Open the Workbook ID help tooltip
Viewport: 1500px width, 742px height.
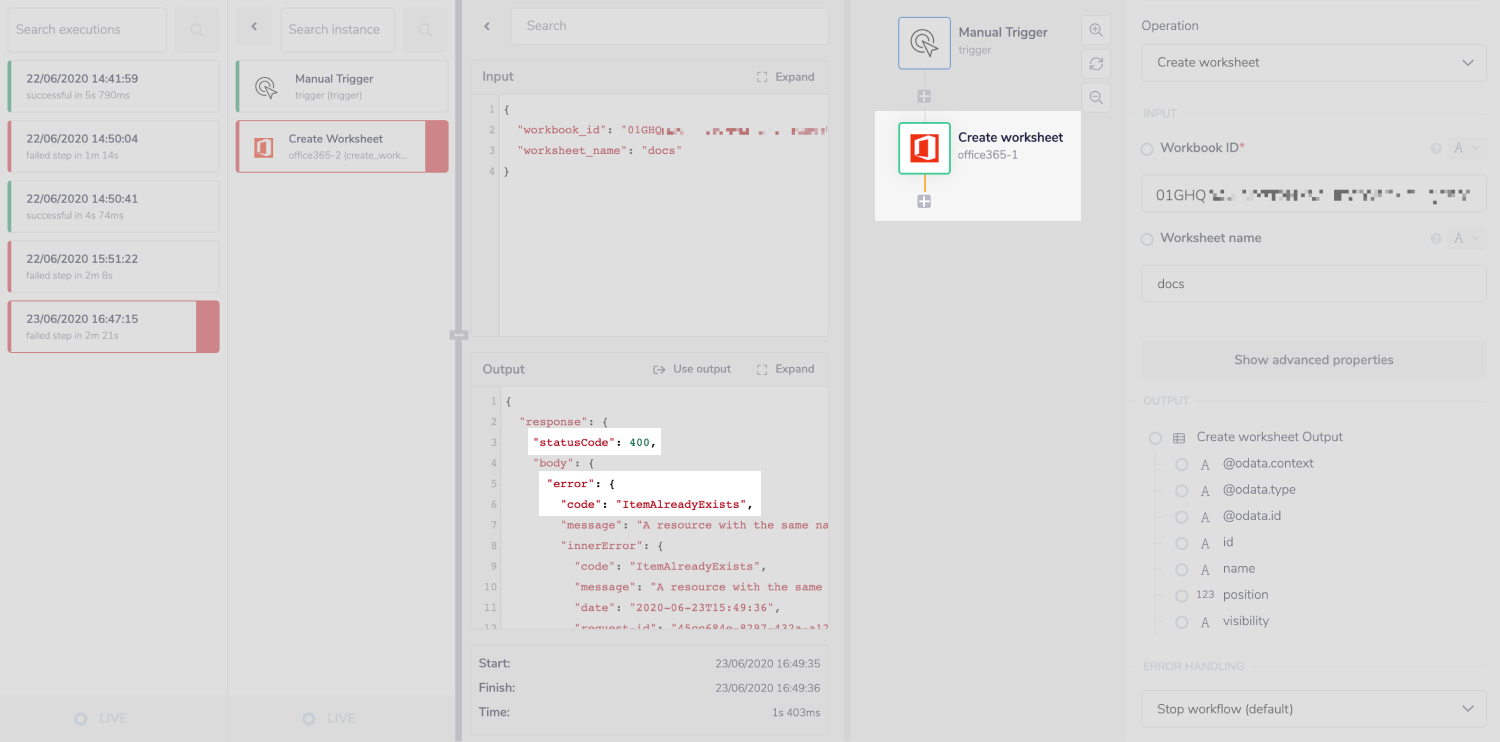pos(1436,147)
